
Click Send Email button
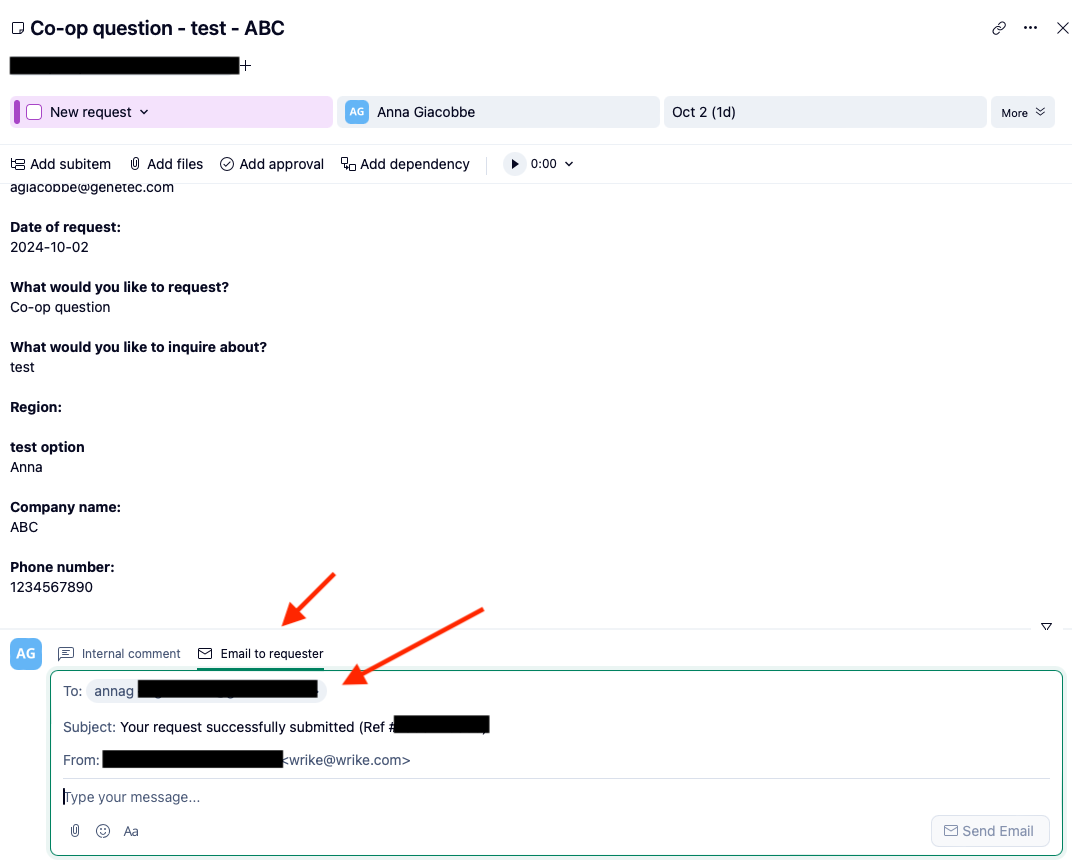pyautogui.click(x=990, y=831)
